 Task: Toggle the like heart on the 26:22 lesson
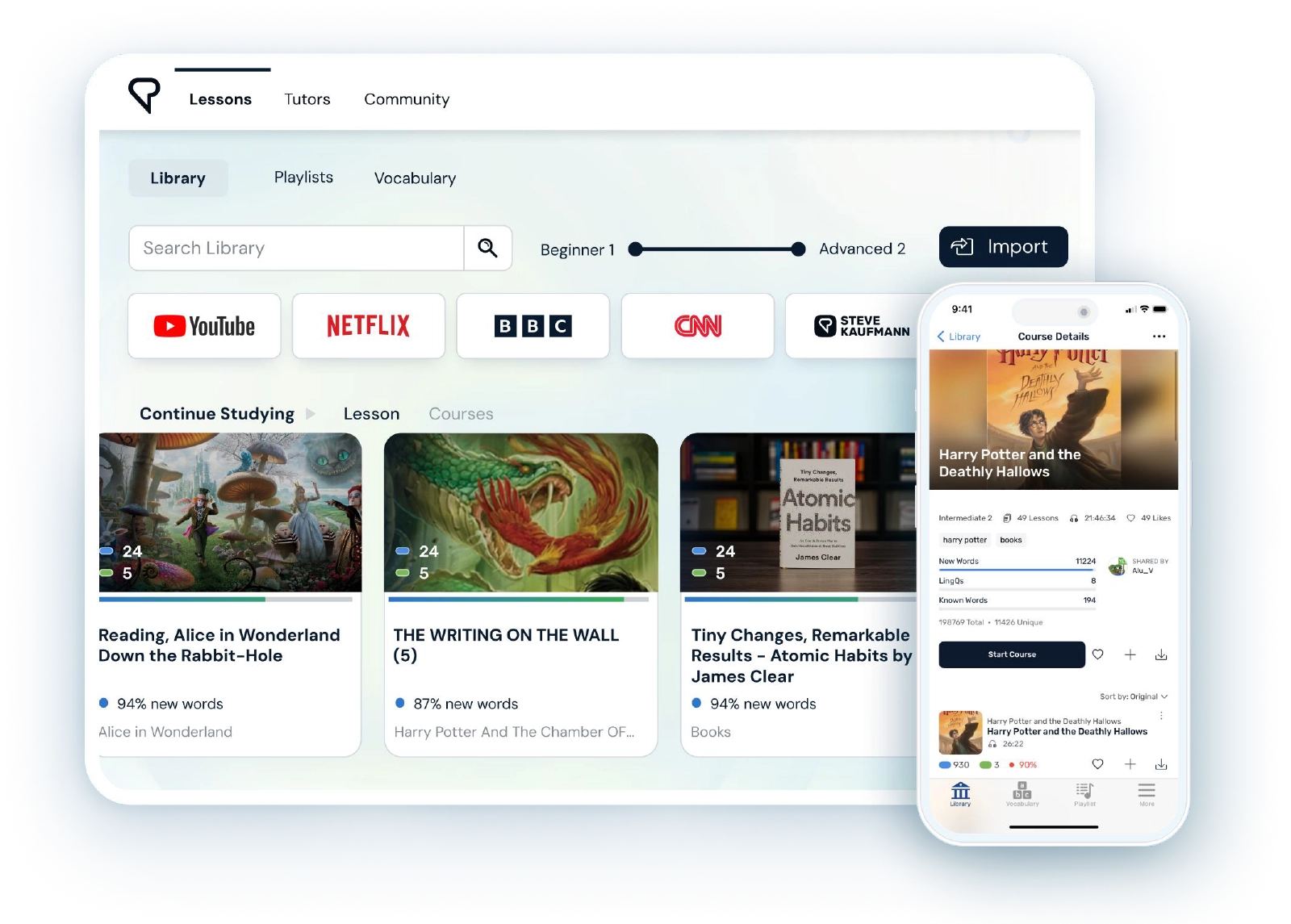point(1097,763)
